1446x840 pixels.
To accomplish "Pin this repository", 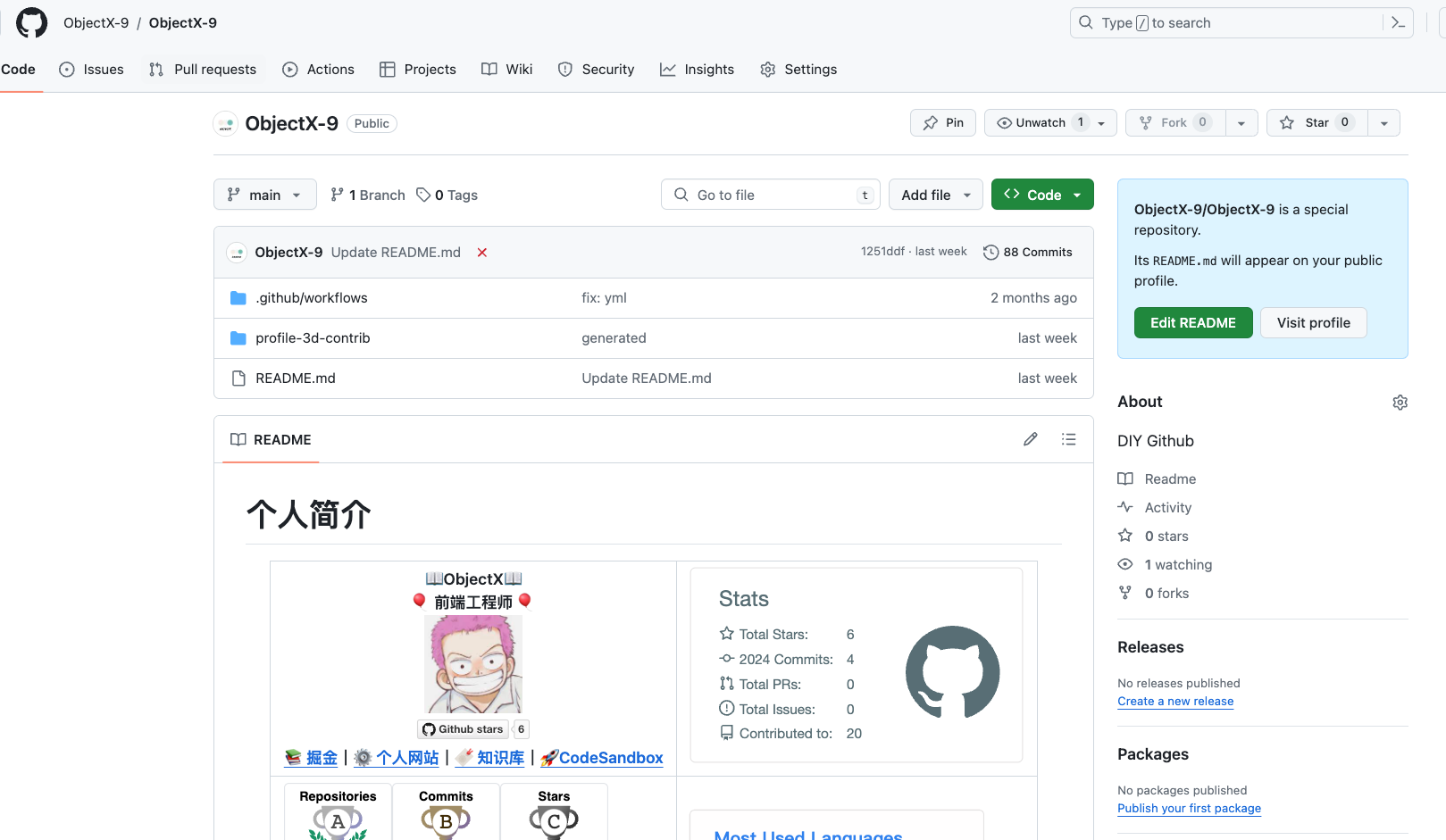I will click(x=943, y=123).
